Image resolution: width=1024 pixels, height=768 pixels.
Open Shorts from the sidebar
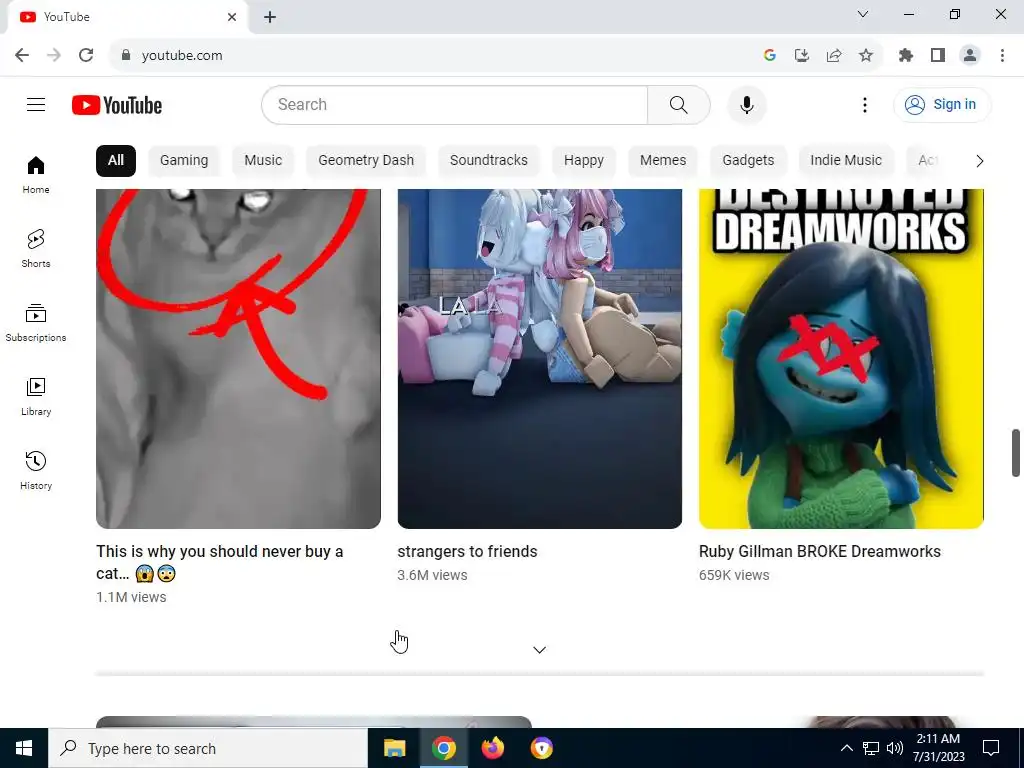[x=36, y=249]
